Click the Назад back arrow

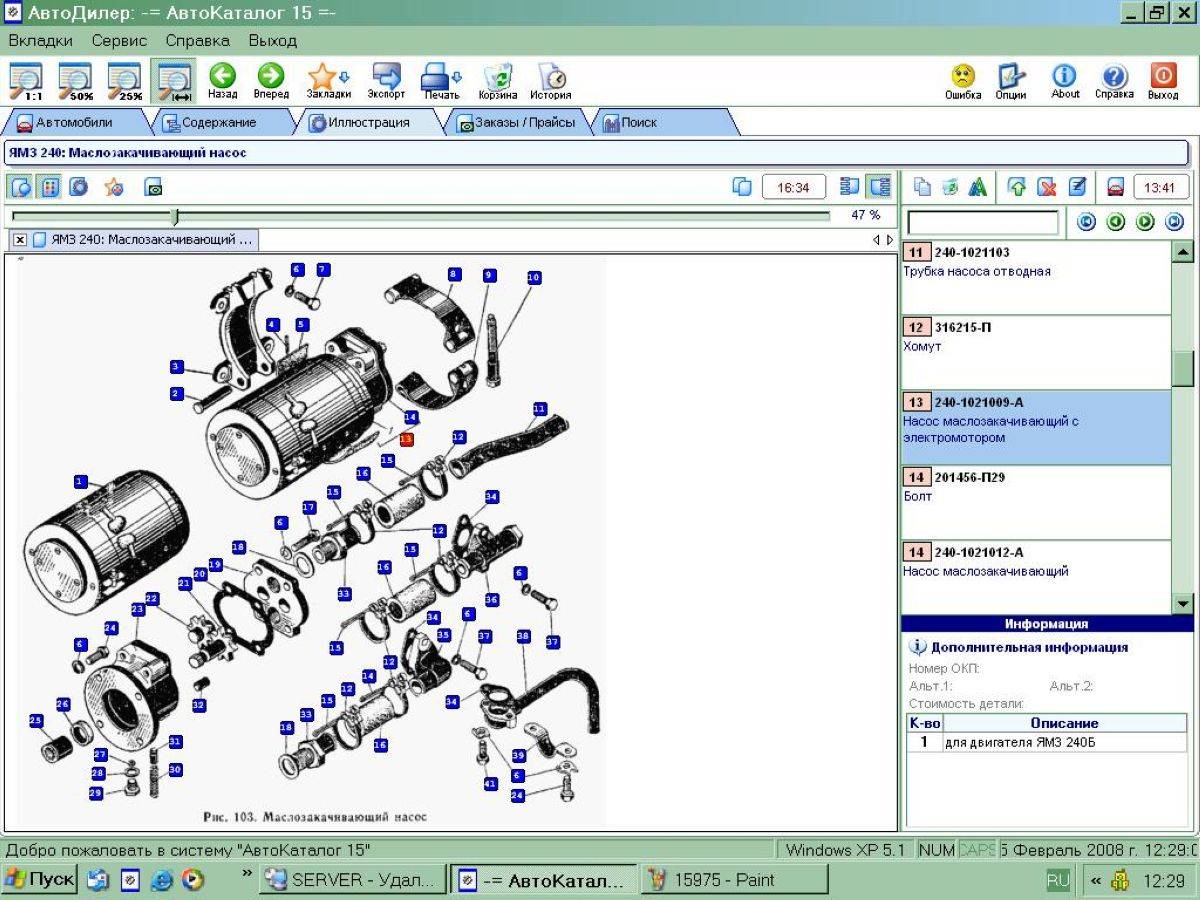(x=222, y=81)
